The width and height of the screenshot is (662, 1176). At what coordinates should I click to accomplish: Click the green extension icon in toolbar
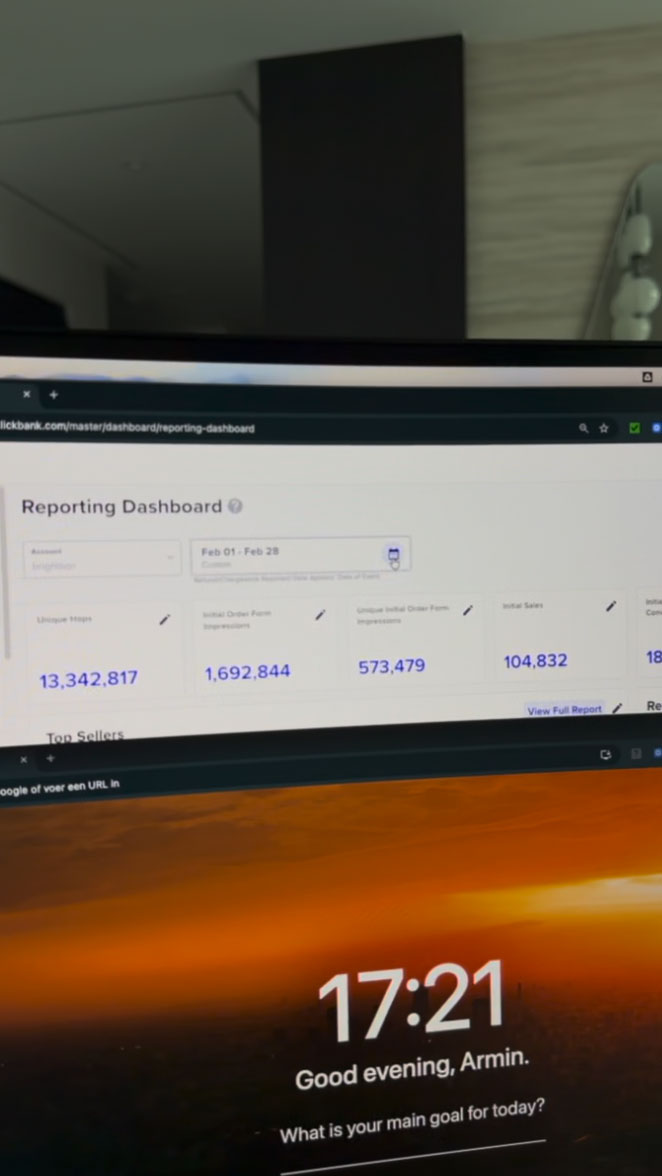coord(634,428)
